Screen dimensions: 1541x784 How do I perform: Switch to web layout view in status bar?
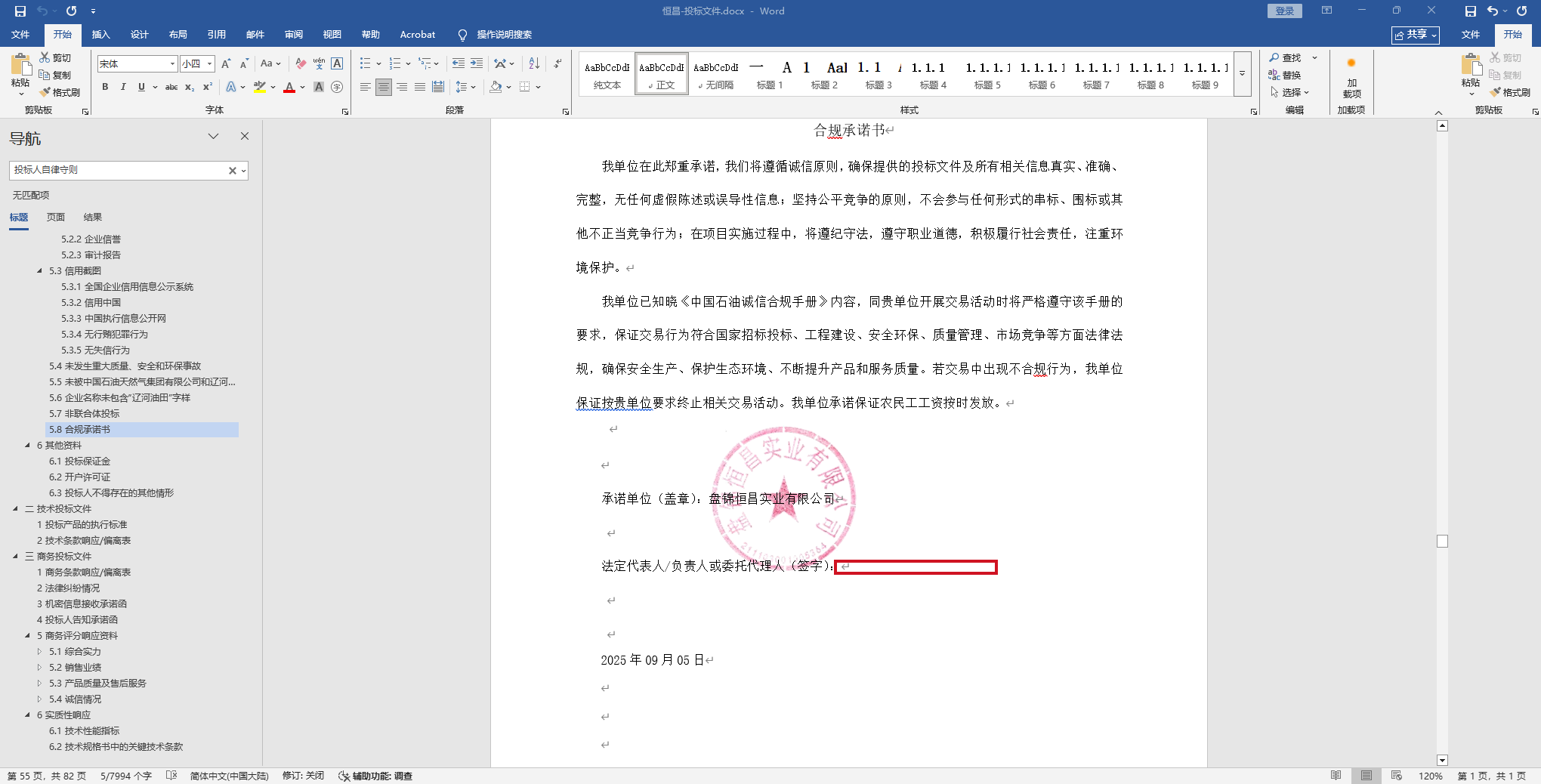coord(1396,776)
